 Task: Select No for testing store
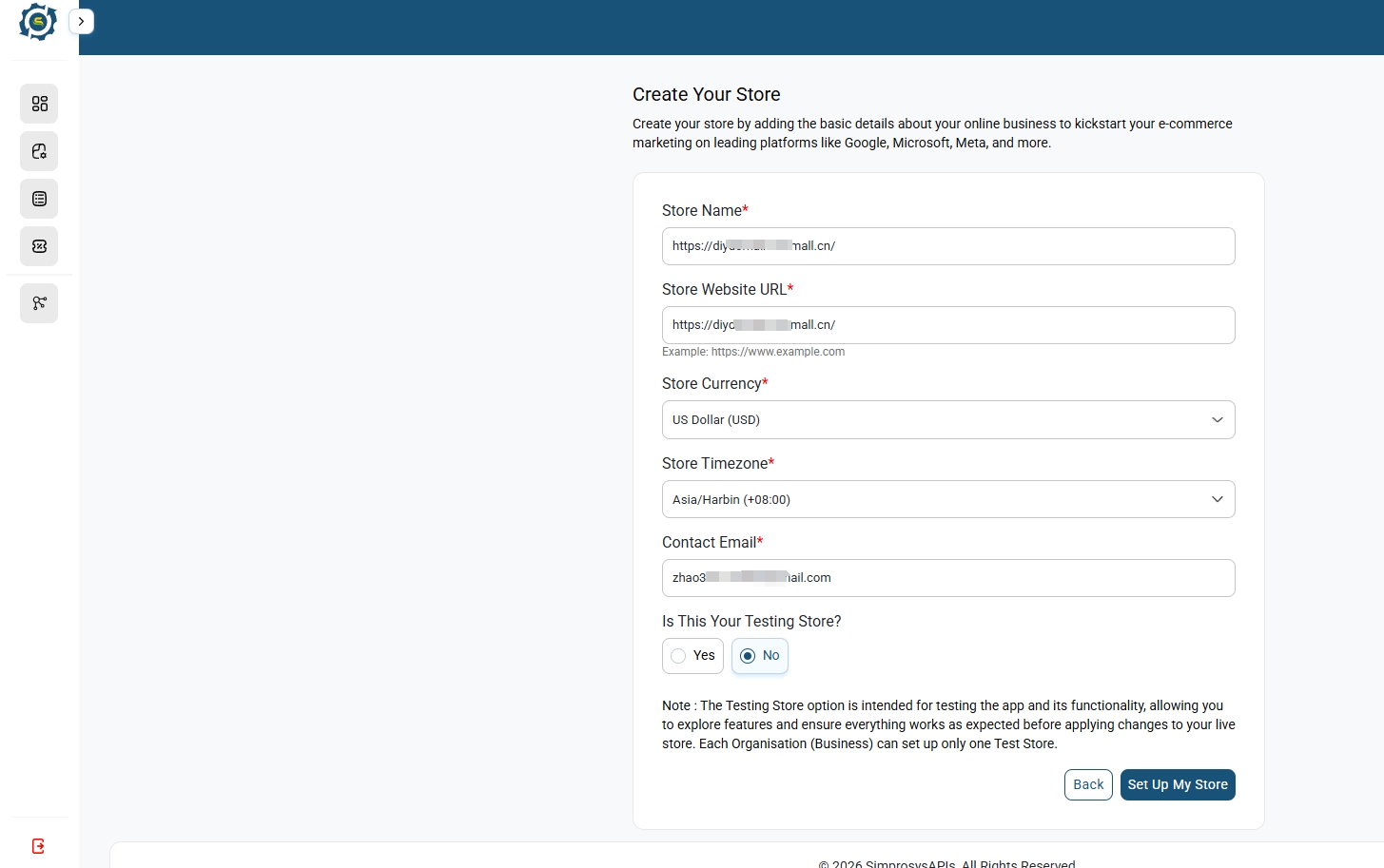(760, 656)
